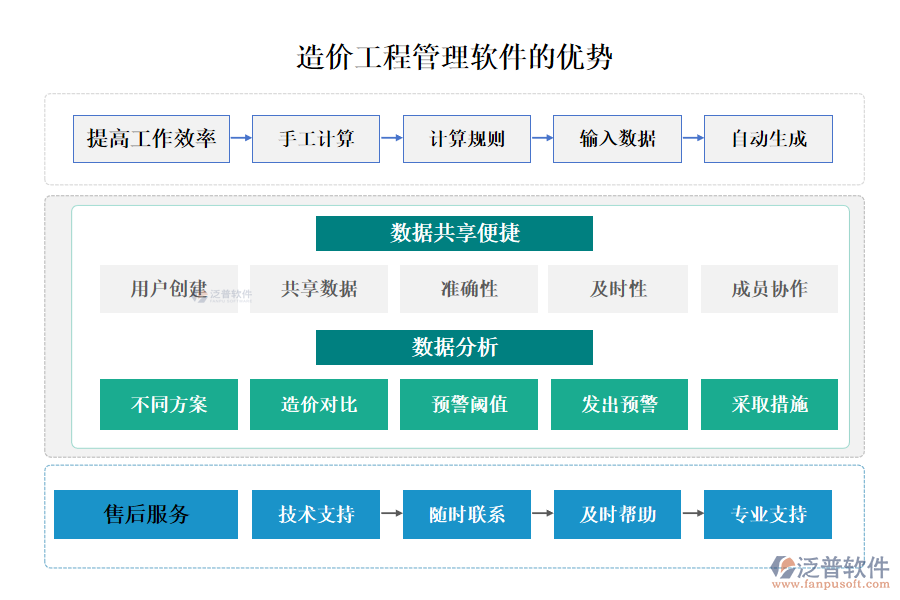The height and width of the screenshot is (600, 900).
Task: Open the 不同方案 dropdown
Action: pos(168,404)
